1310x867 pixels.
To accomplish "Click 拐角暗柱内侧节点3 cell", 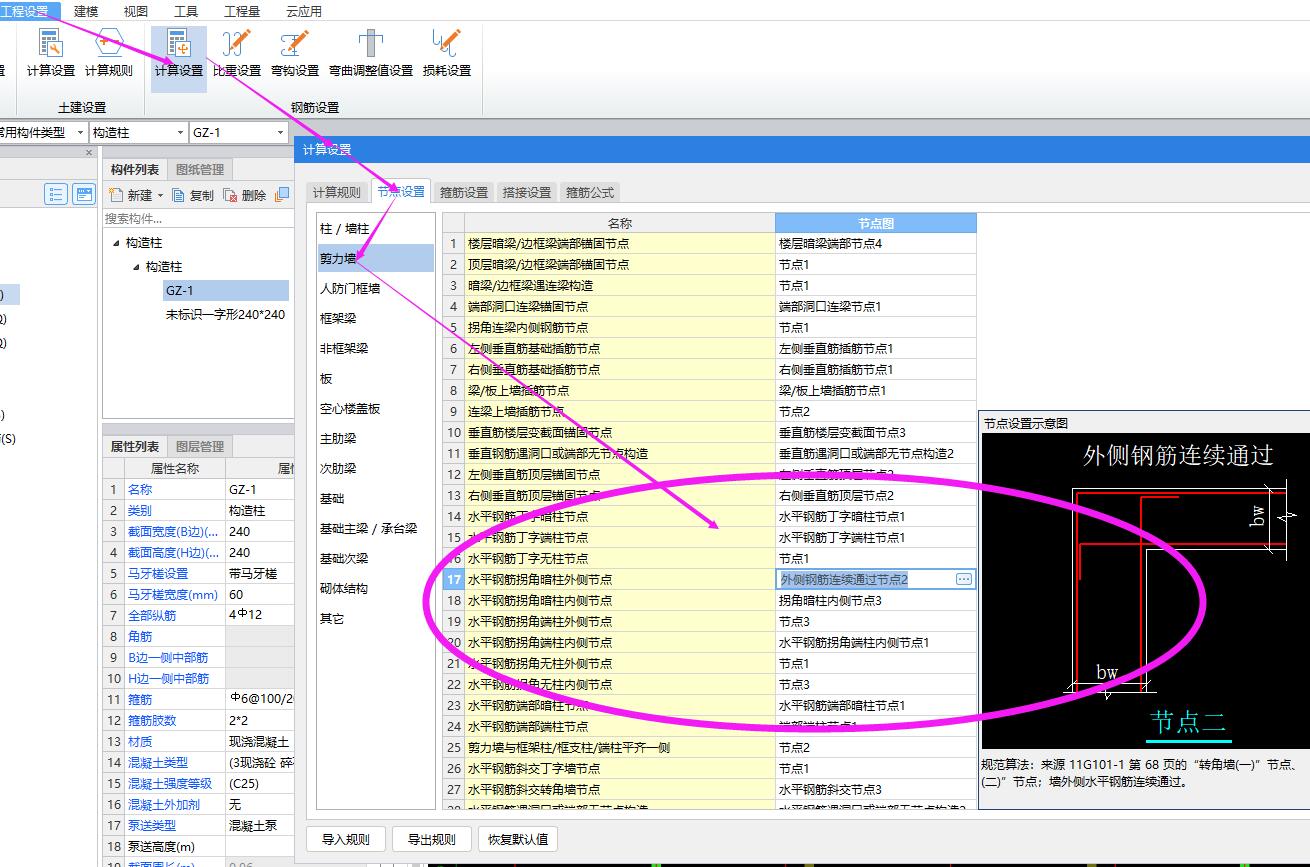I will tap(875, 600).
